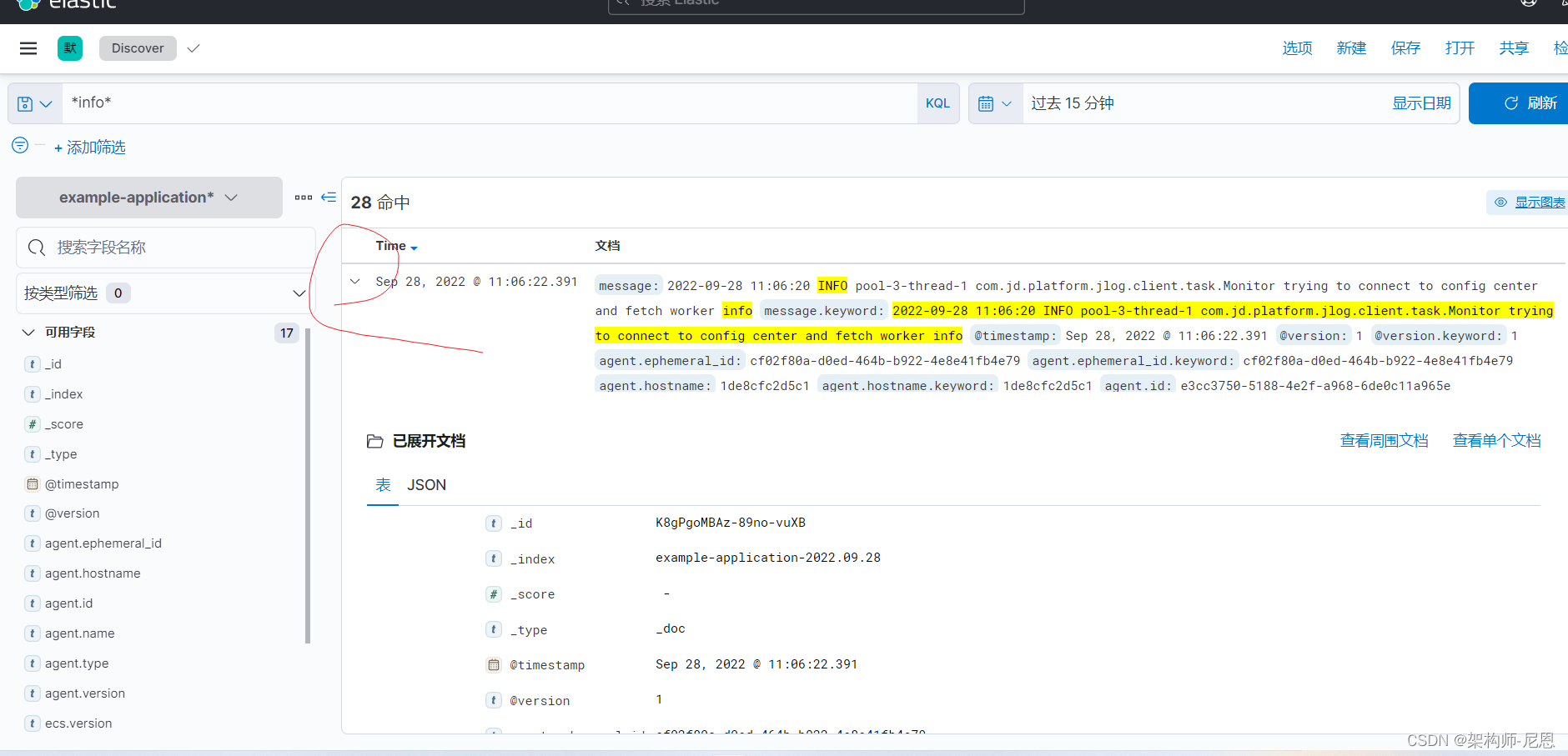Viewport: 1568px width, 756px height.
Task: Expand the Discover breadcrumb chevron
Action: (x=193, y=48)
